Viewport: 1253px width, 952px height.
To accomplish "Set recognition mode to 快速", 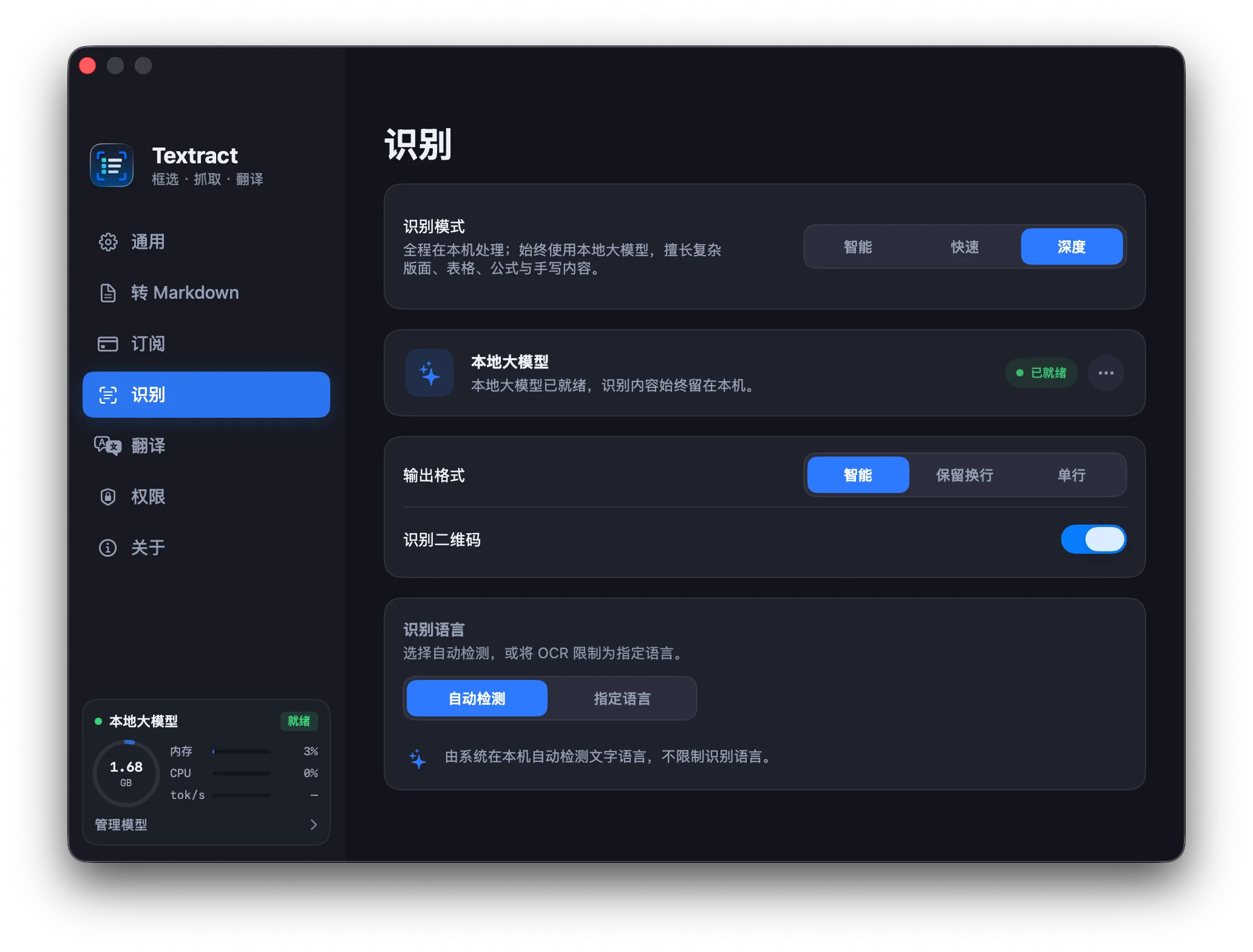I will click(965, 246).
